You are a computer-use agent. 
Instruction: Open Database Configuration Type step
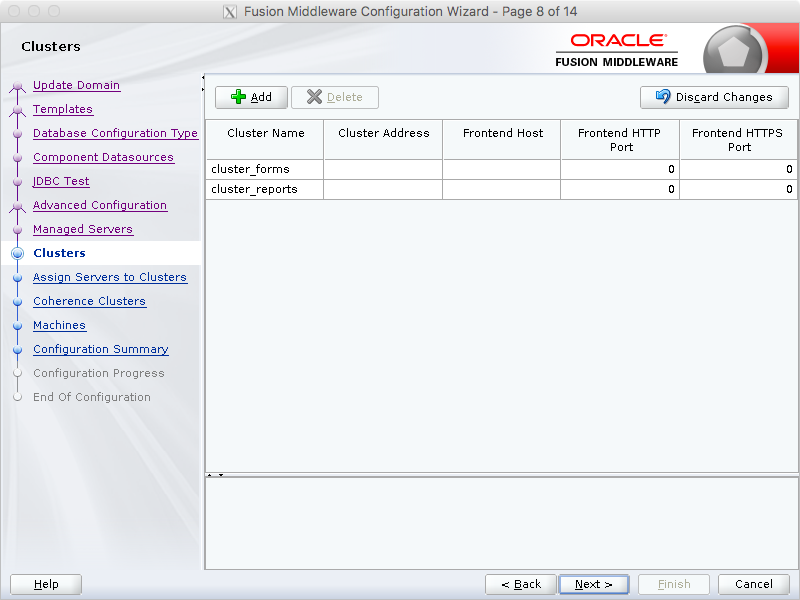[115, 133]
